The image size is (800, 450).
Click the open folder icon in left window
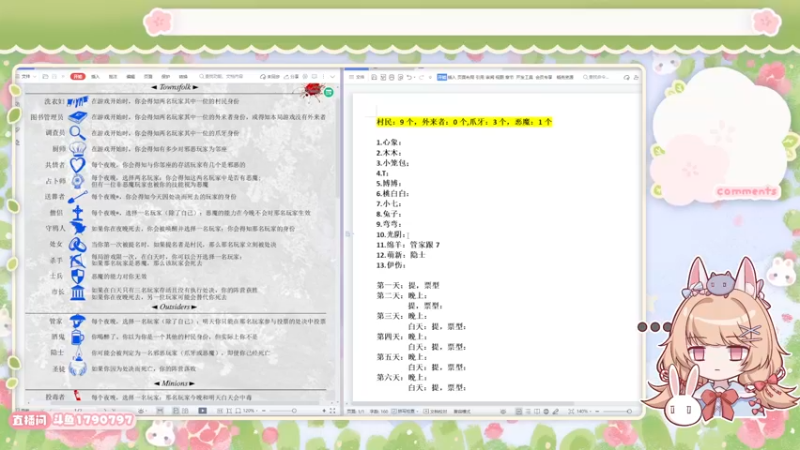click(45, 77)
